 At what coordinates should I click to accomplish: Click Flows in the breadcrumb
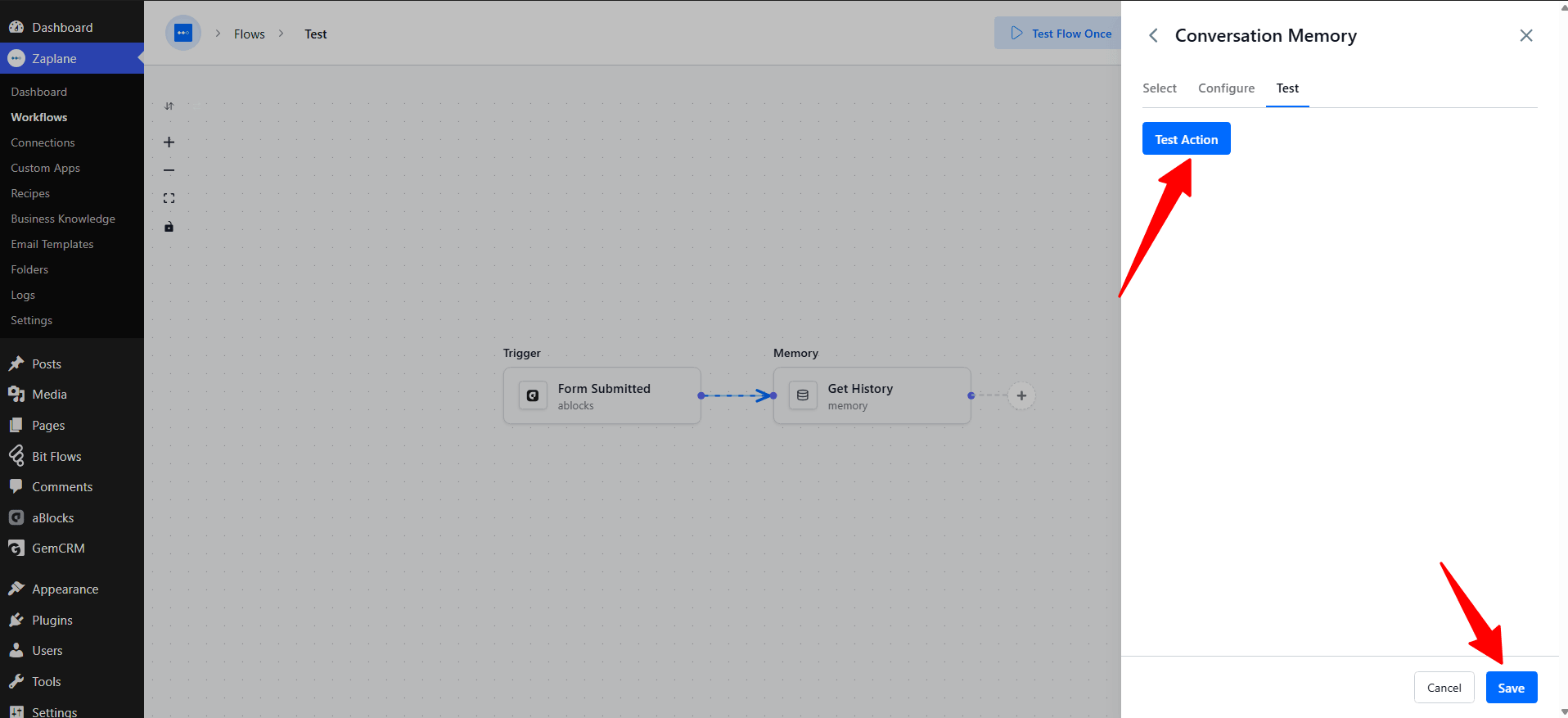[x=249, y=34]
